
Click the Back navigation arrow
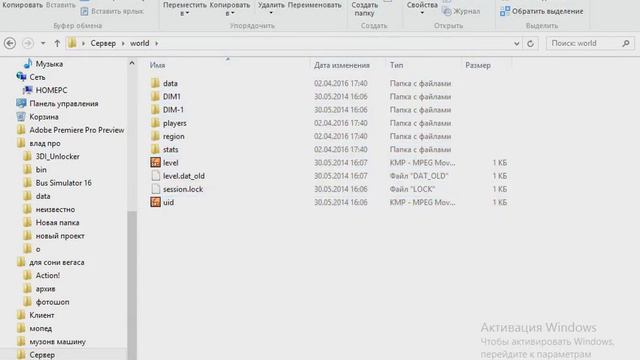[10, 43]
